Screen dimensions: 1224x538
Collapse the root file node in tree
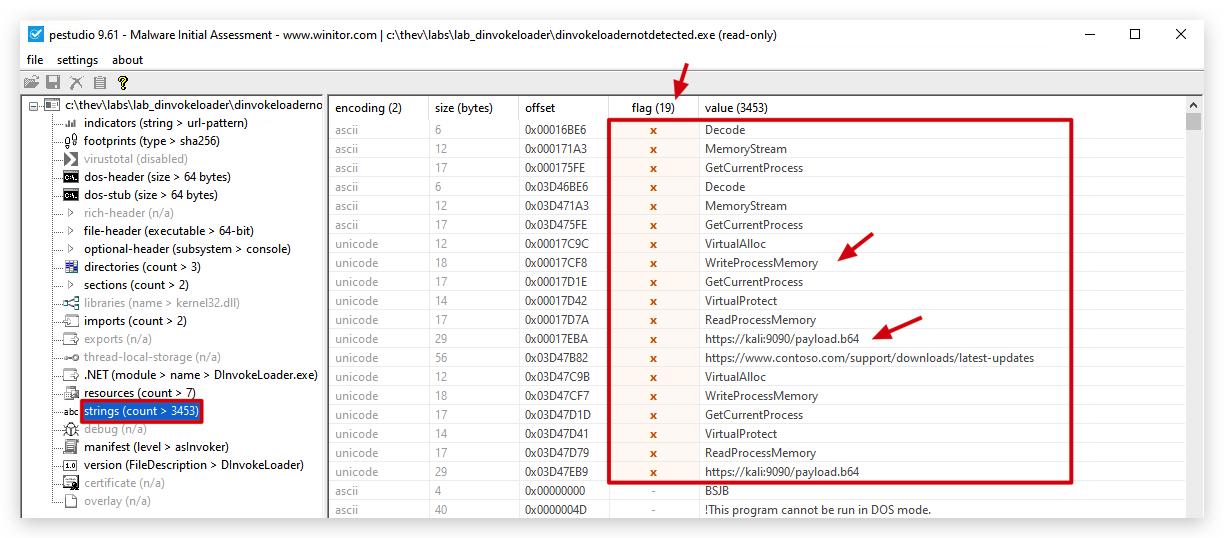point(33,105)
